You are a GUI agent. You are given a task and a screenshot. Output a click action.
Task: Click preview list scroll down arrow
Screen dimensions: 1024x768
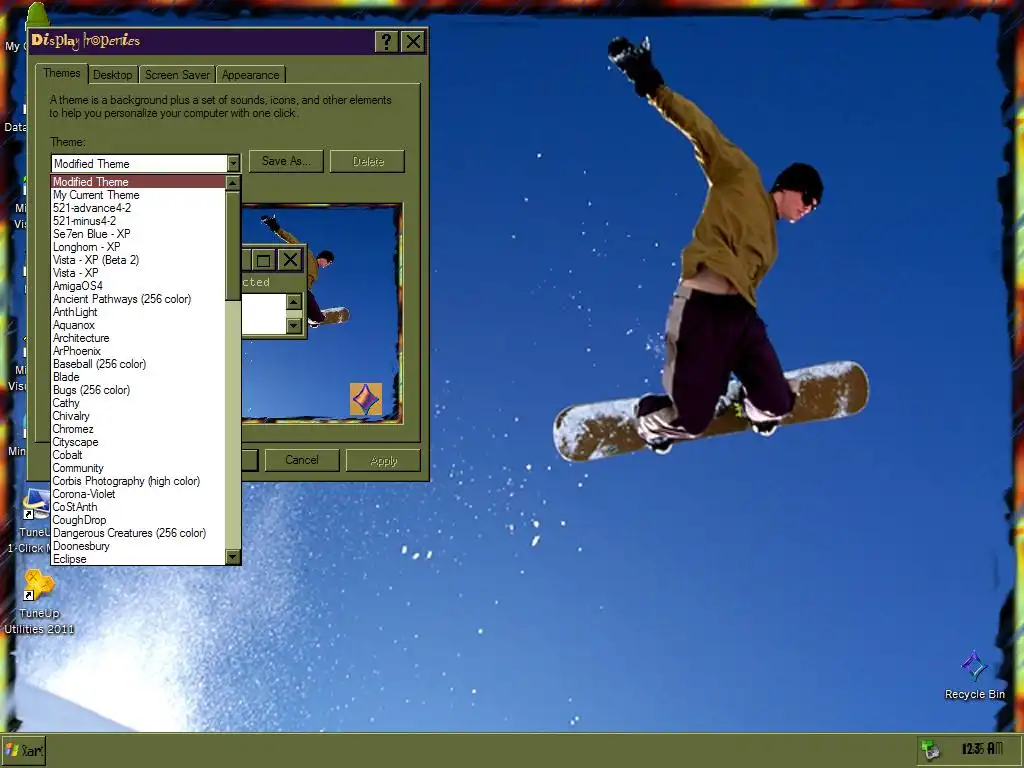pos(294,325)
